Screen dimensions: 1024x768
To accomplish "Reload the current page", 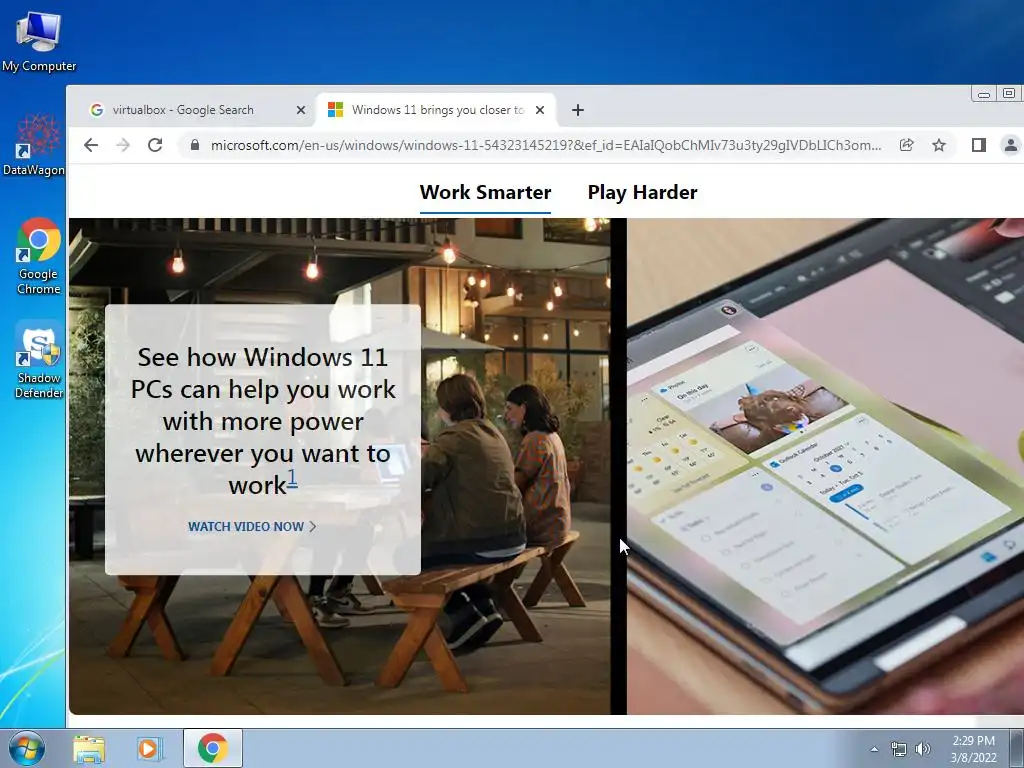I will click(155, 145).
